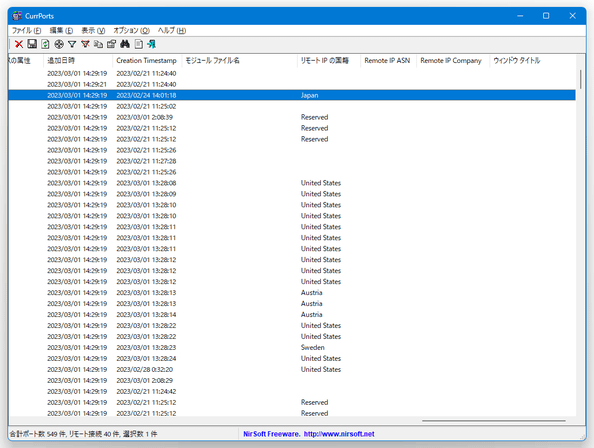Sort by Remote IP ASN column header

point(388,61)
